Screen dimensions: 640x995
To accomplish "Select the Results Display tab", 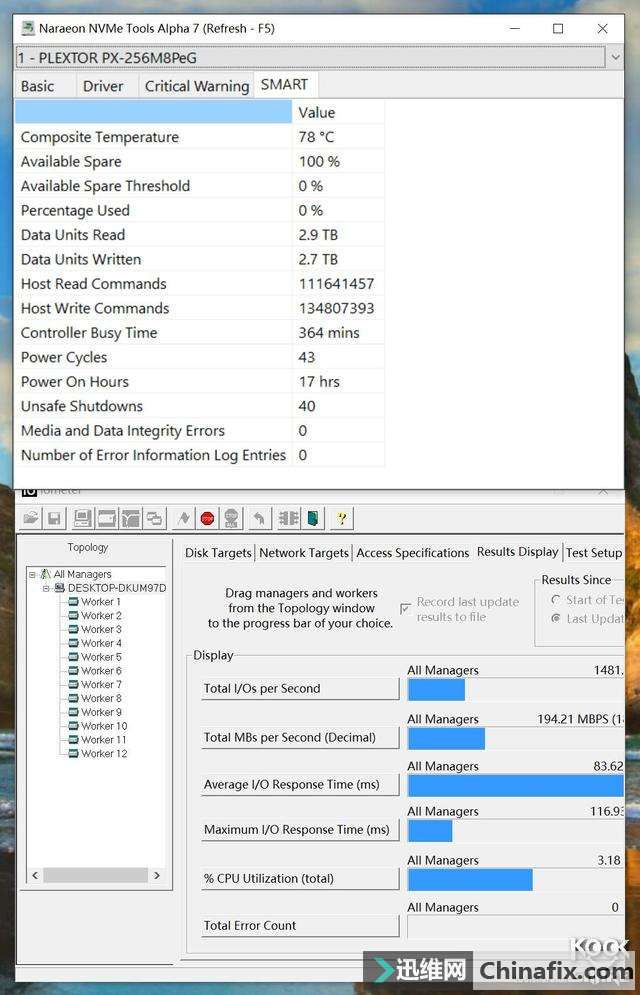I will click(518, 551).
